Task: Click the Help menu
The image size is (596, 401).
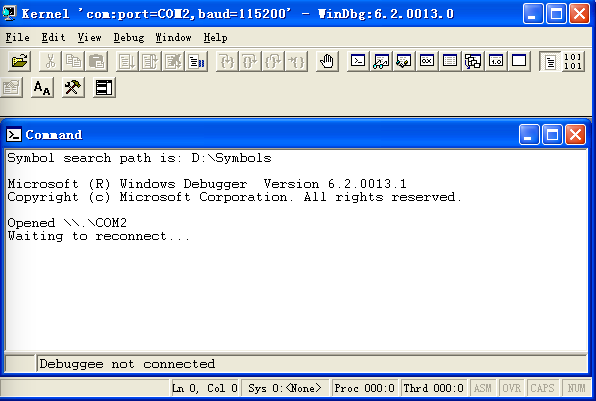Action: pos(215,37)
